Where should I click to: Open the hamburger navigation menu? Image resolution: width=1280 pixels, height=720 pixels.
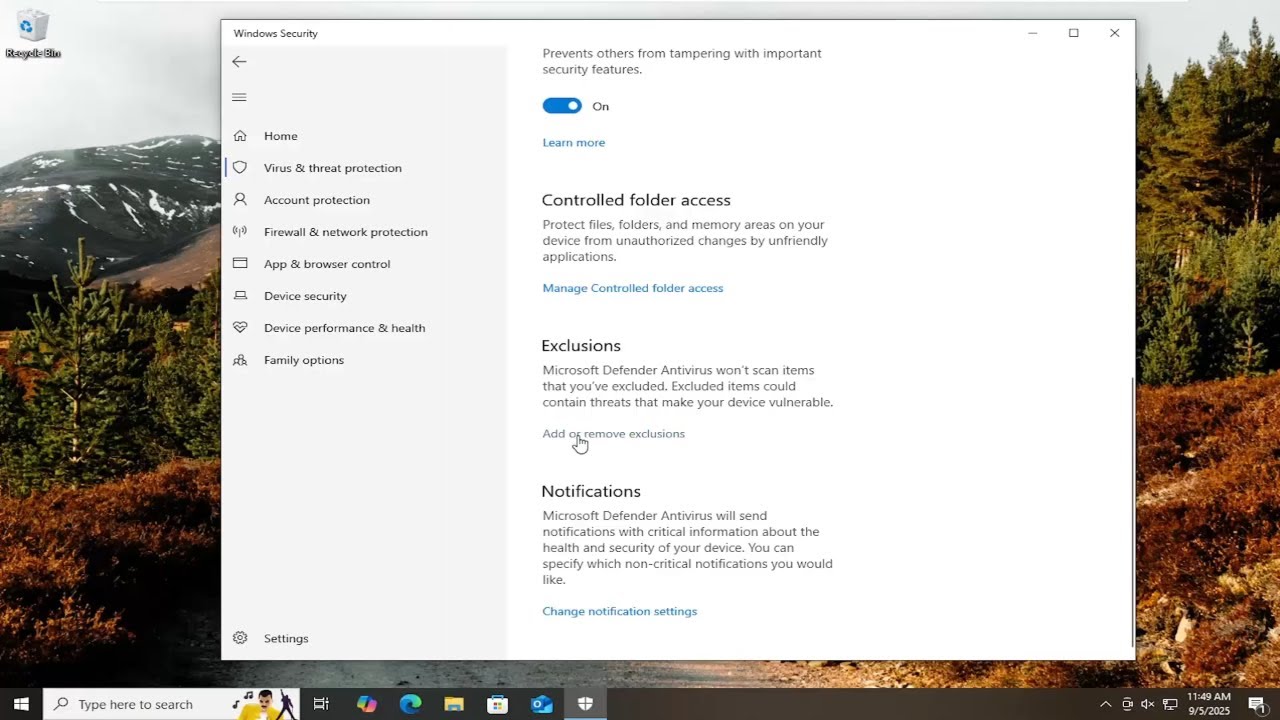tap(239, 97)
